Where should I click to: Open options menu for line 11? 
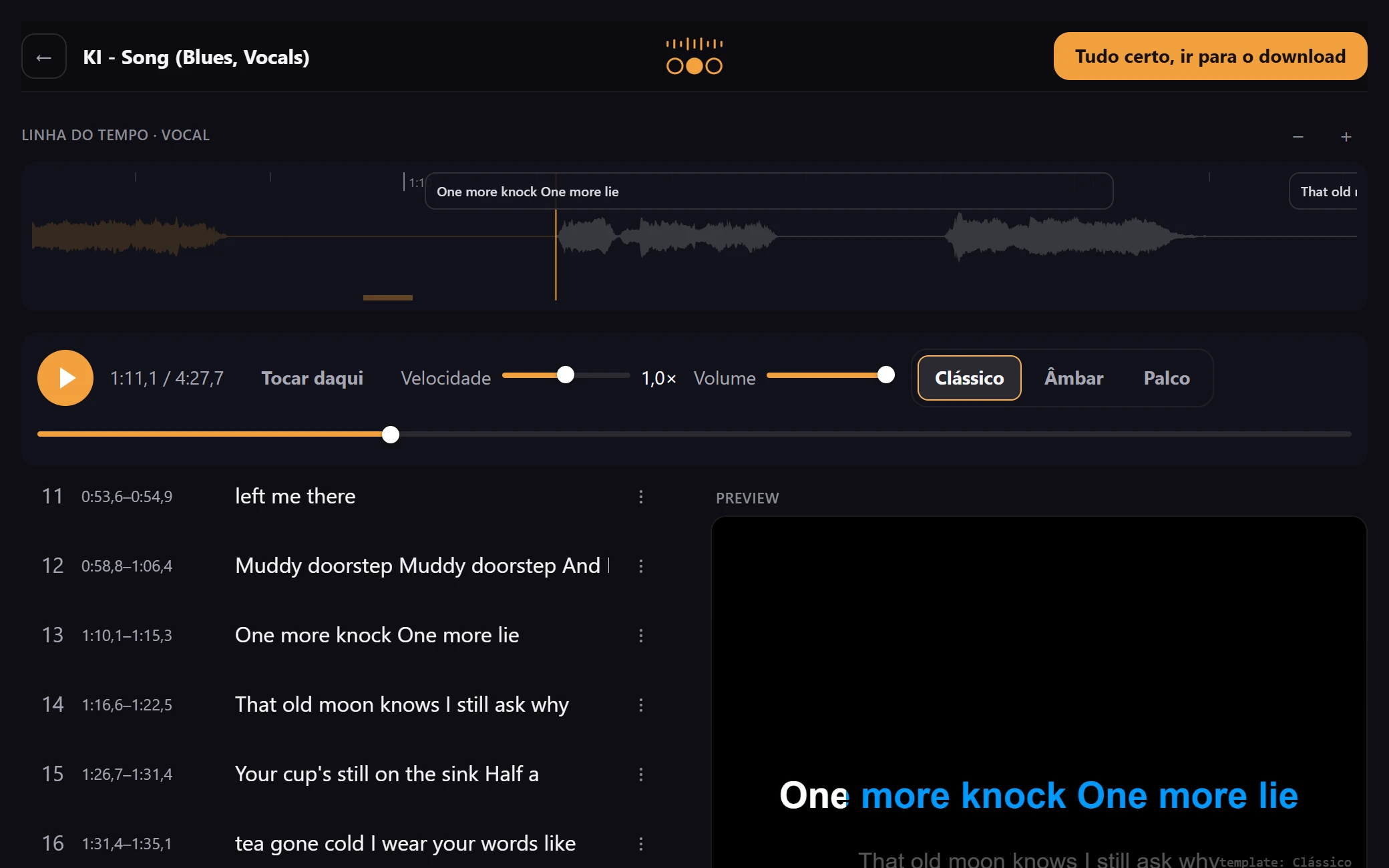(x=641, y=497)
